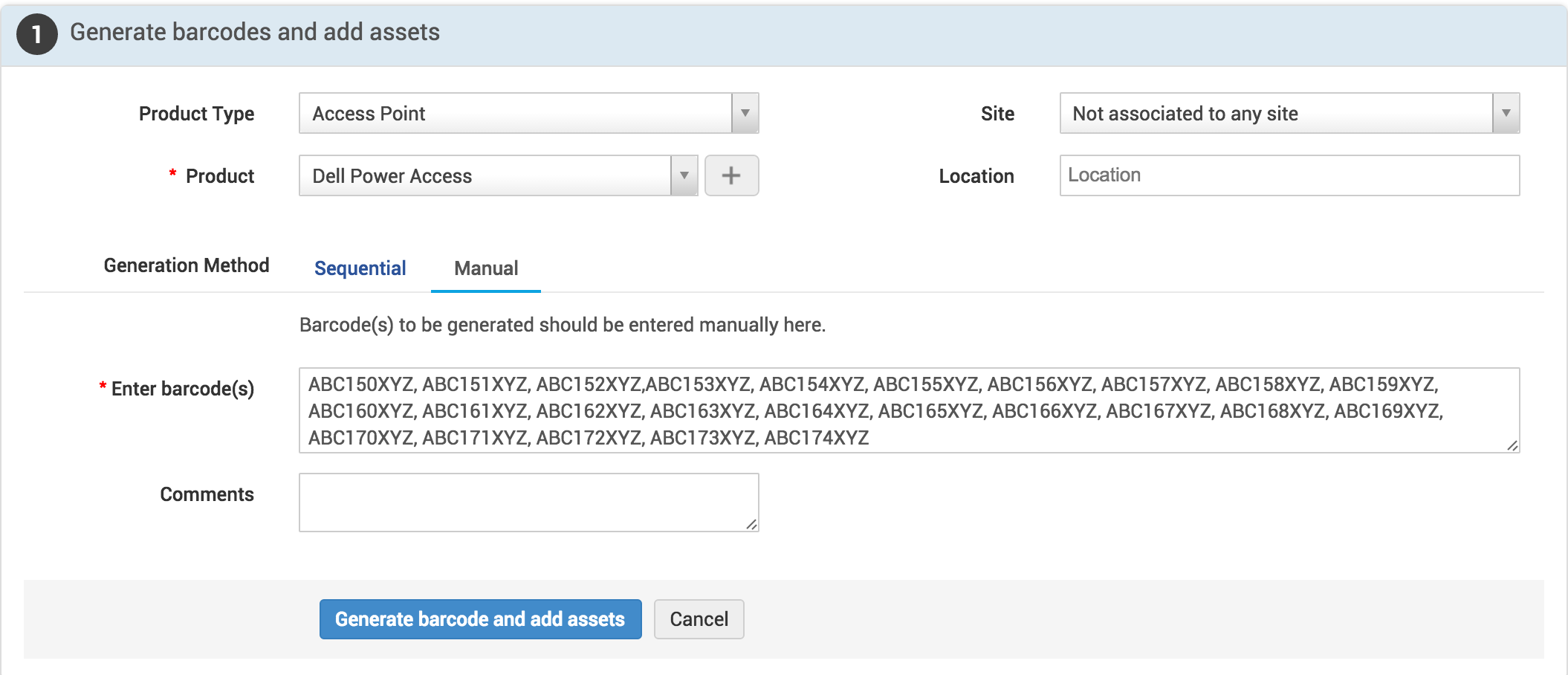The height and width of the screenshot is (675, 1568).
Task: Click the step 1 circle badge
Action: pyautogui.click(x=37, y=34)
